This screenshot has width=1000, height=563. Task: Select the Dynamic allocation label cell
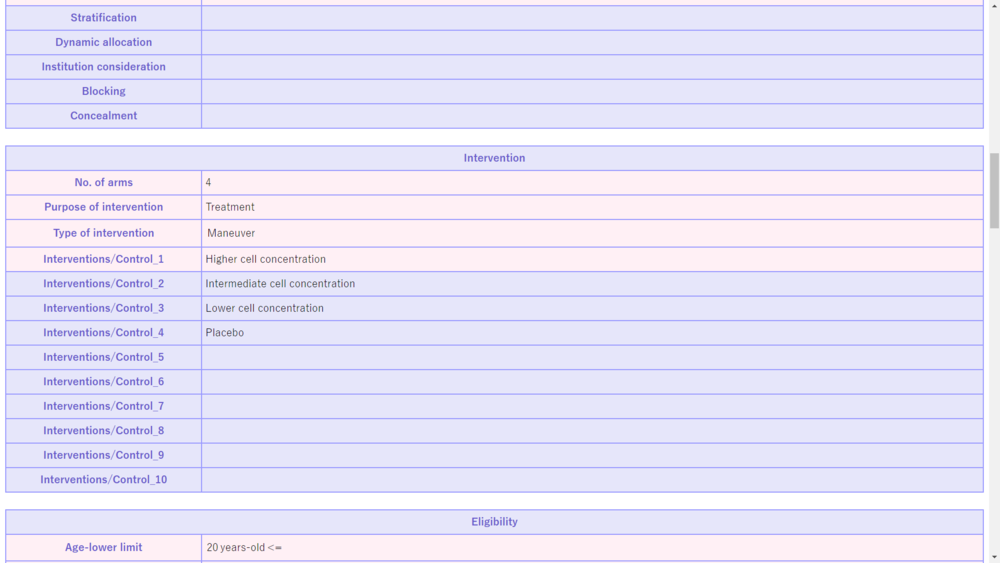point(104,42)
